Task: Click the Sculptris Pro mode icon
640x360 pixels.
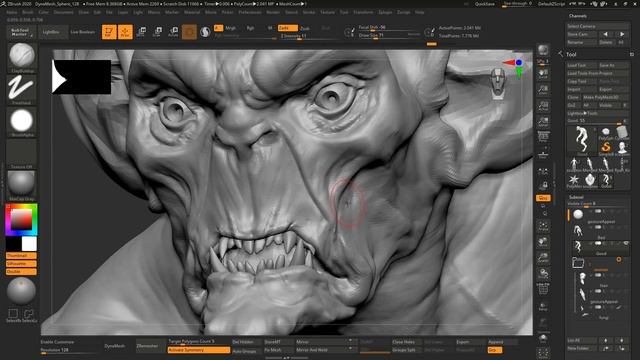Action: point(205,32)
